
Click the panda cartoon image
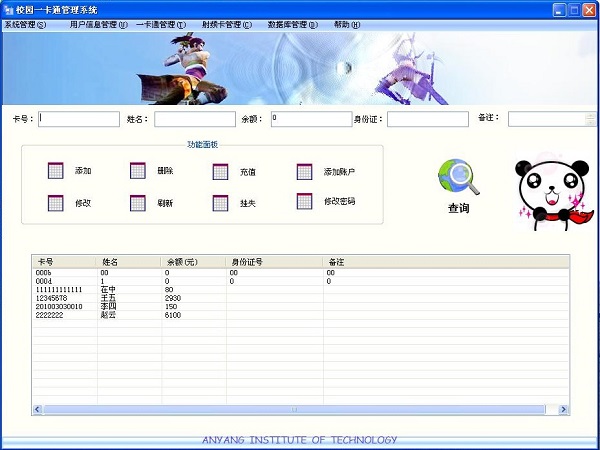[554, 191]
